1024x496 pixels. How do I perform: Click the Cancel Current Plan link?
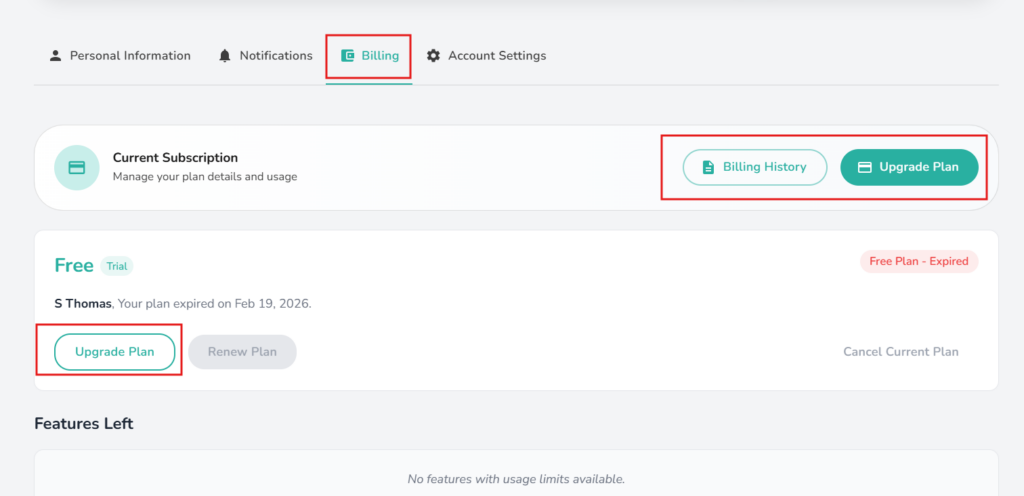[900, 352]
